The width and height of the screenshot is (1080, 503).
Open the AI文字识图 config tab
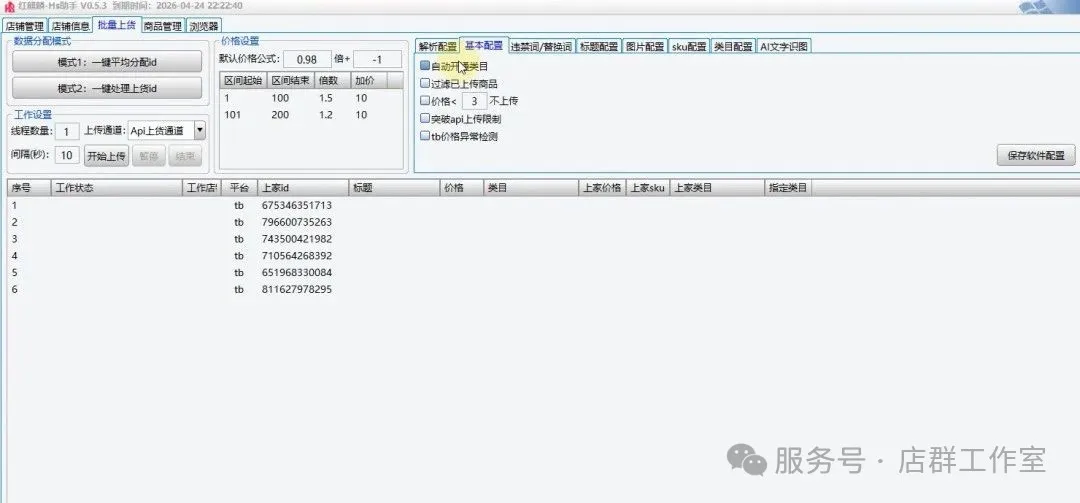point(784,46)
